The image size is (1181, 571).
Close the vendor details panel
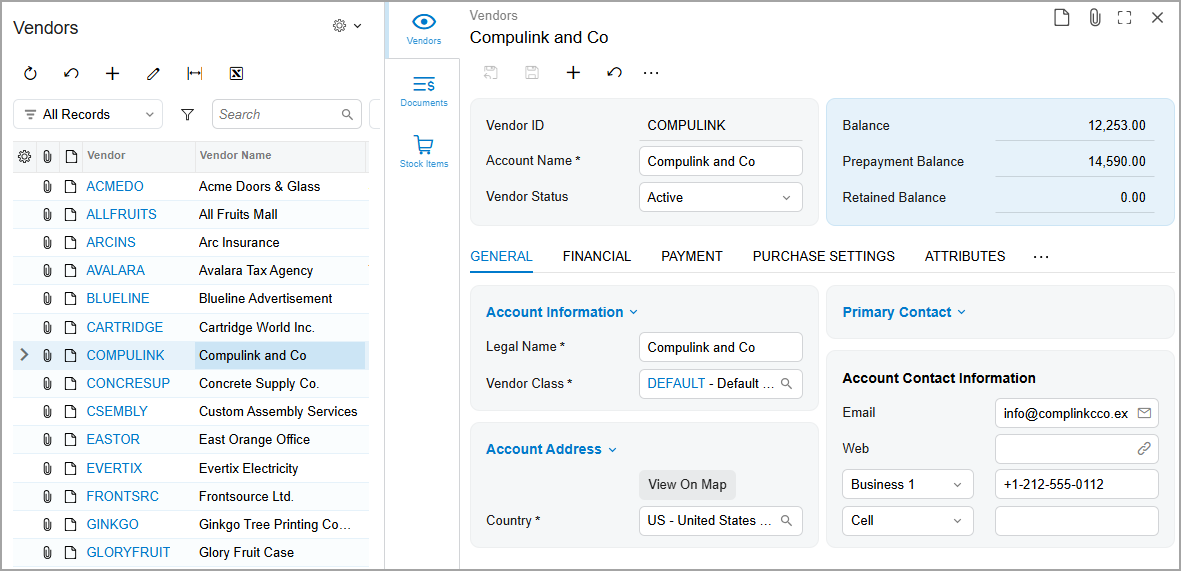tap(1158, 18)
